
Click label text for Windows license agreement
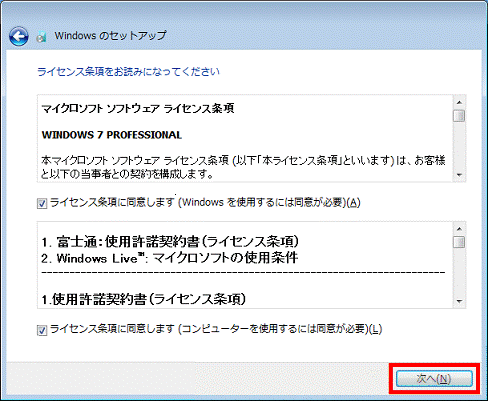point(205,202)
